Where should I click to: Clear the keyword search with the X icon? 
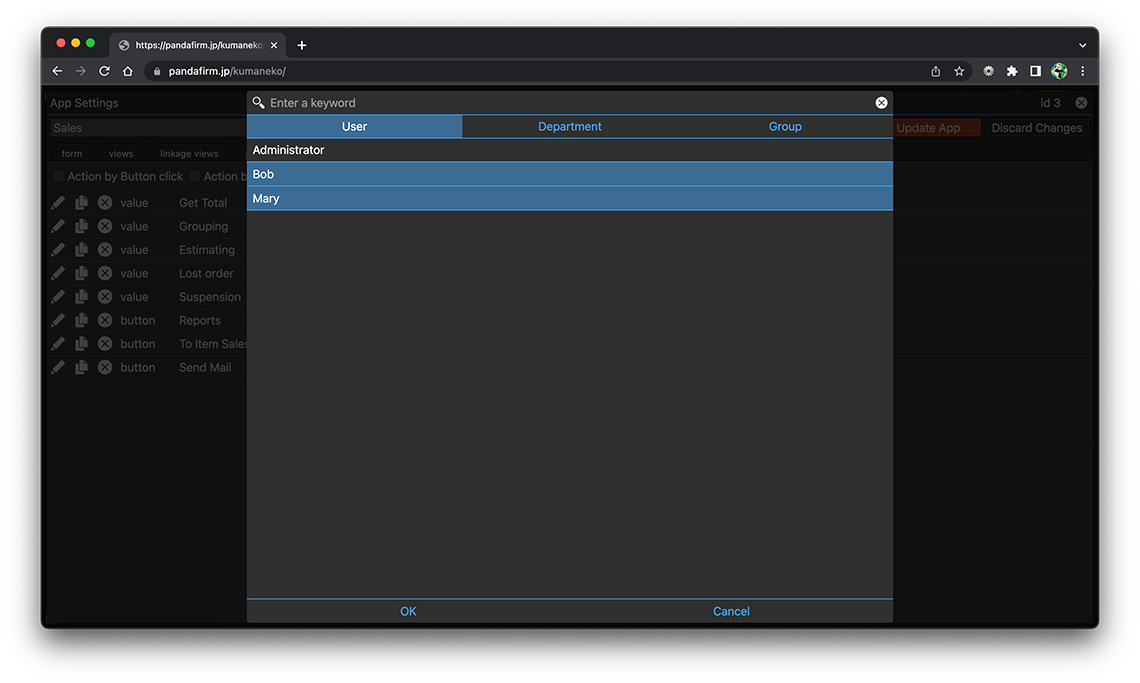[x=881, y=103]
